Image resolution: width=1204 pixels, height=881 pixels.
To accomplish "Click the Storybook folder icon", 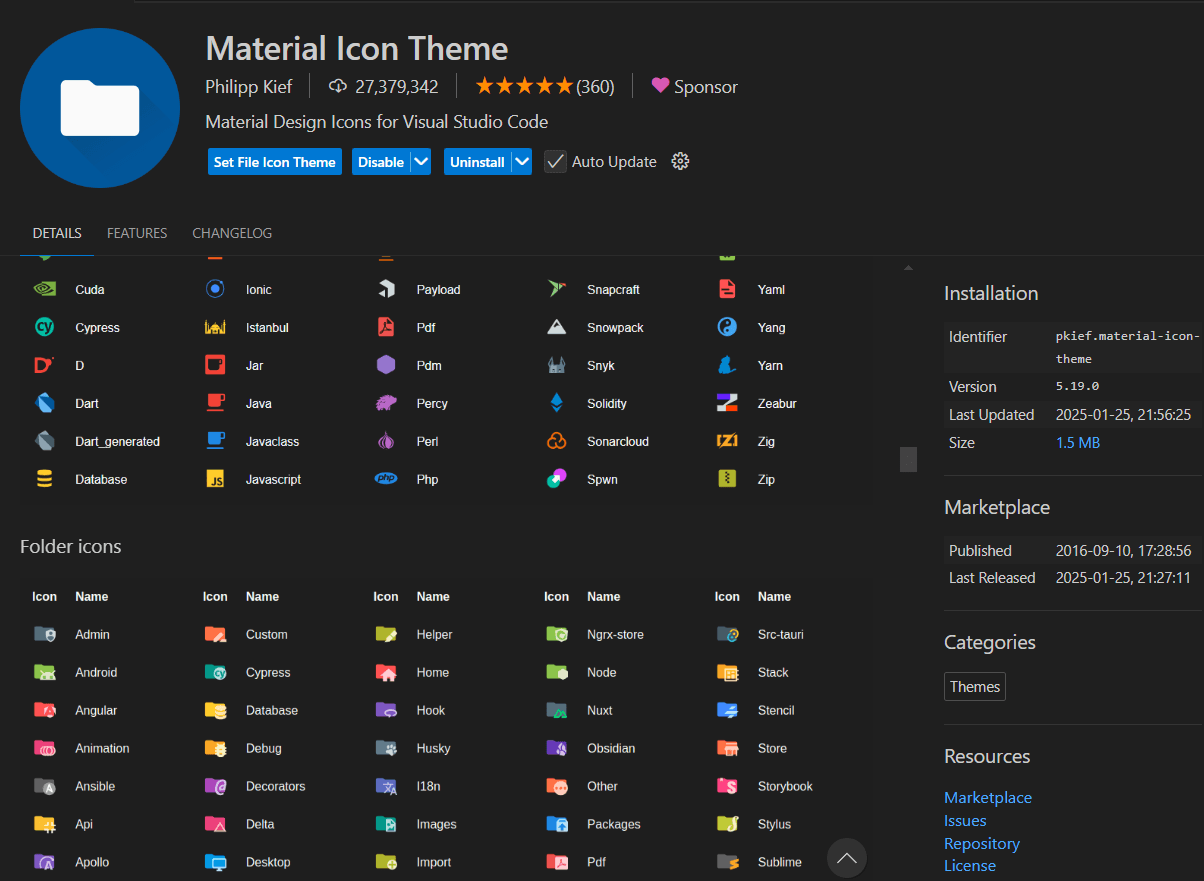I will [727, 786].
